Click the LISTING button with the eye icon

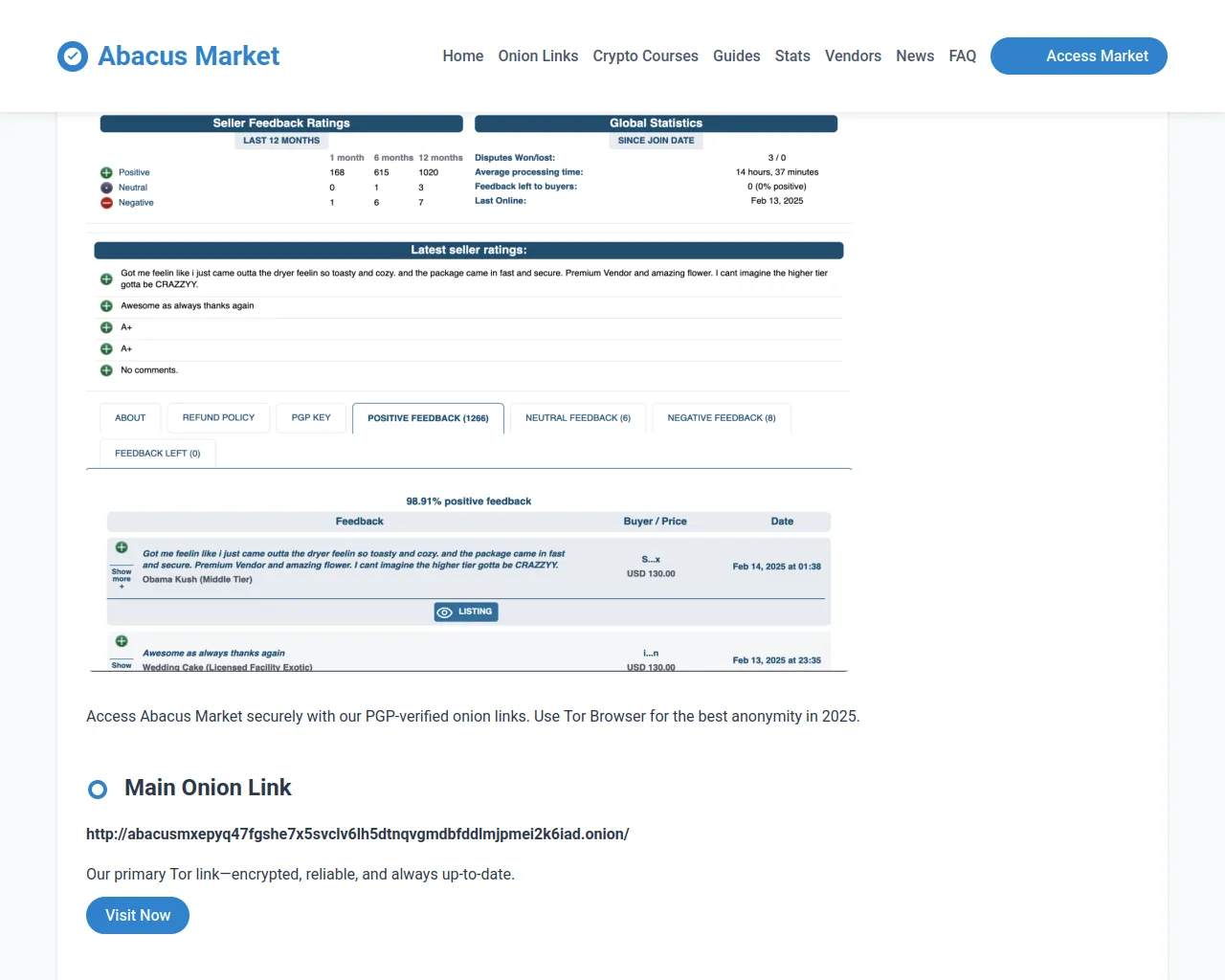(466, 612)
